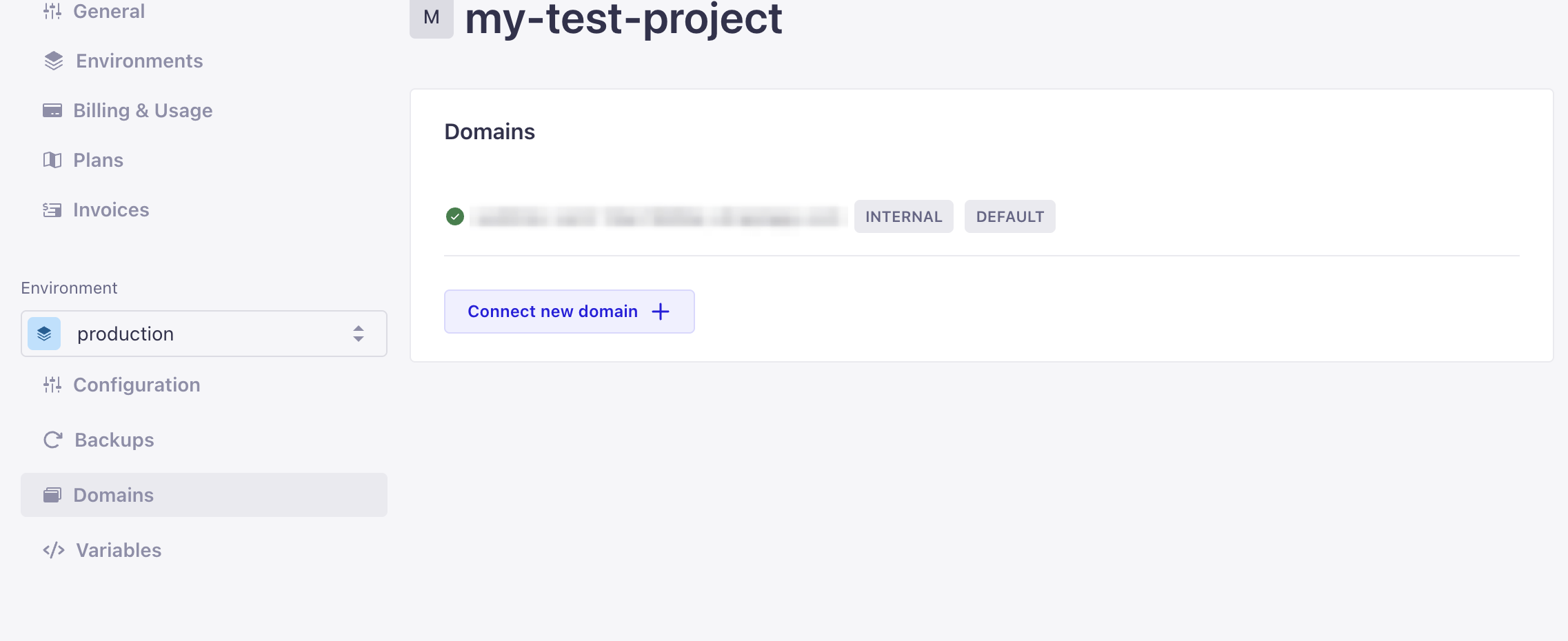
Task: Click the environment selector up-down arrows
Action: coord(359,334)
